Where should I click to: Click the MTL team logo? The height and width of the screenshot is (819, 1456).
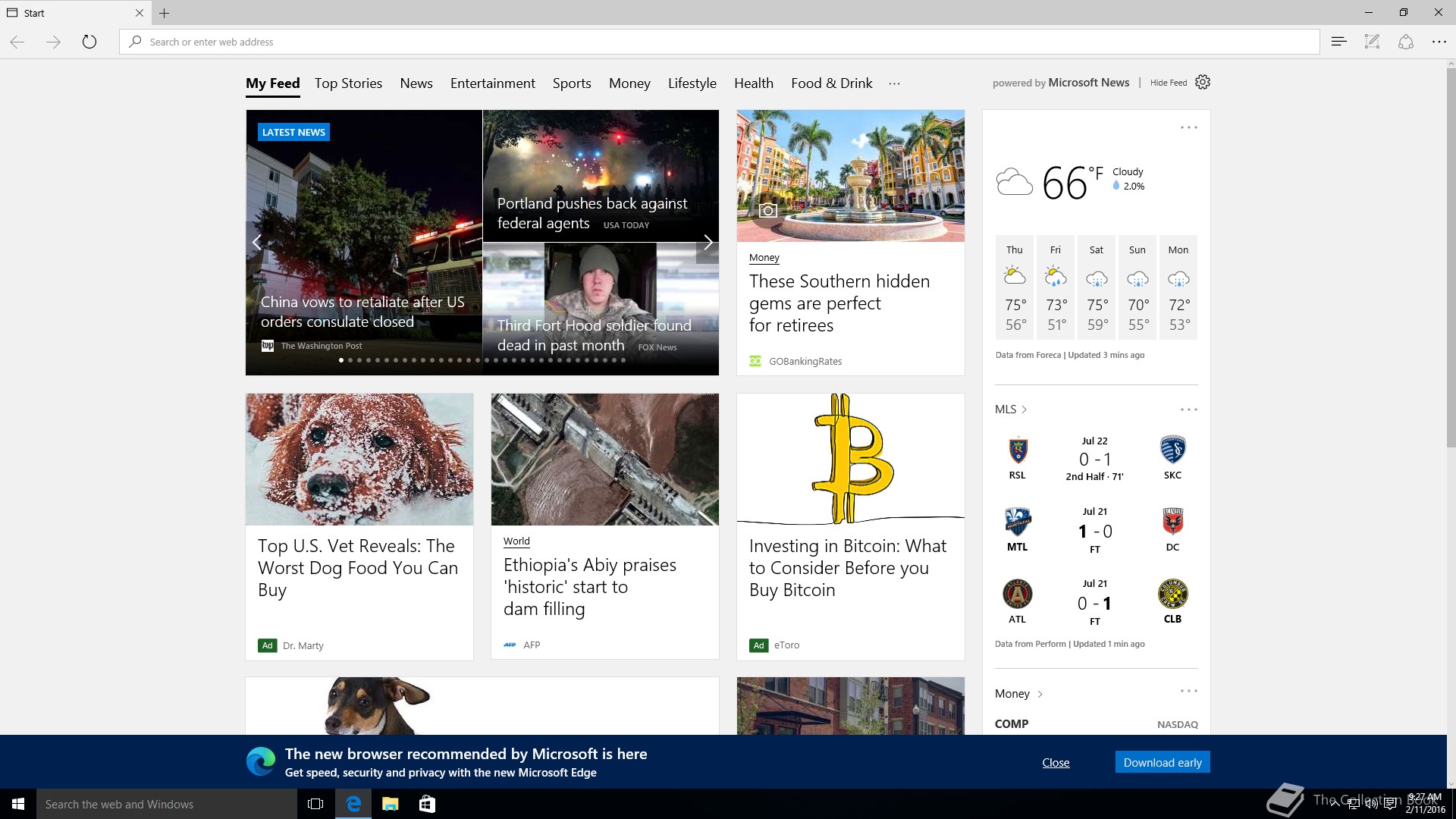pyautogui.click(x=1018, y=522)
